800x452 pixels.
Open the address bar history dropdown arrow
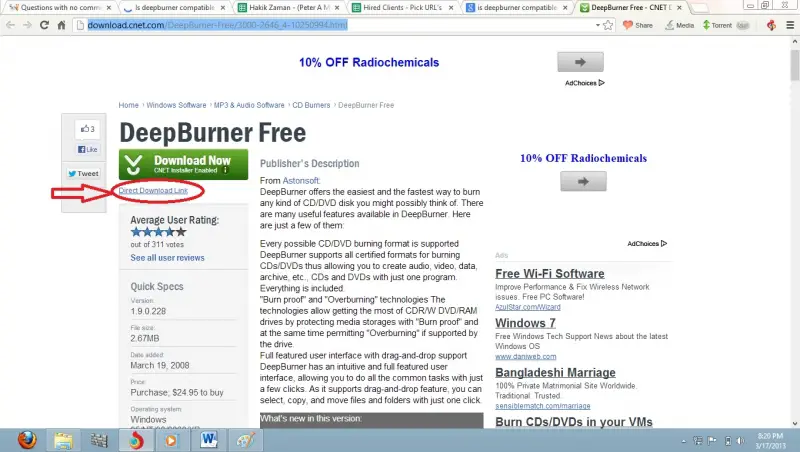tap(597, 25)
